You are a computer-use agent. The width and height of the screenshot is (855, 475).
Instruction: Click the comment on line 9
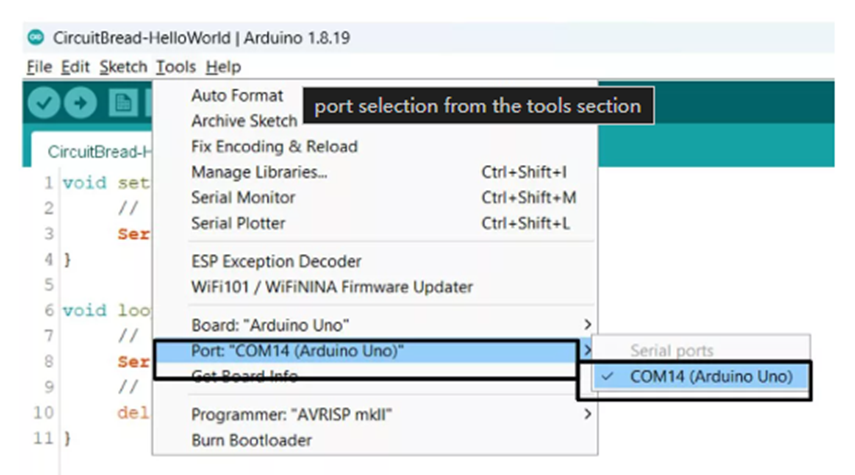(128, 387)
